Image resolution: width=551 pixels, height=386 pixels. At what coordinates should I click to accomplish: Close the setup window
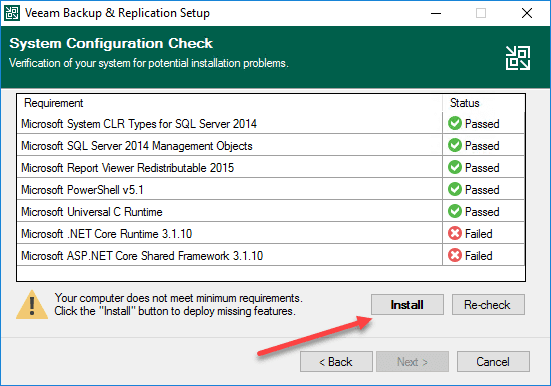coord(527,13)
